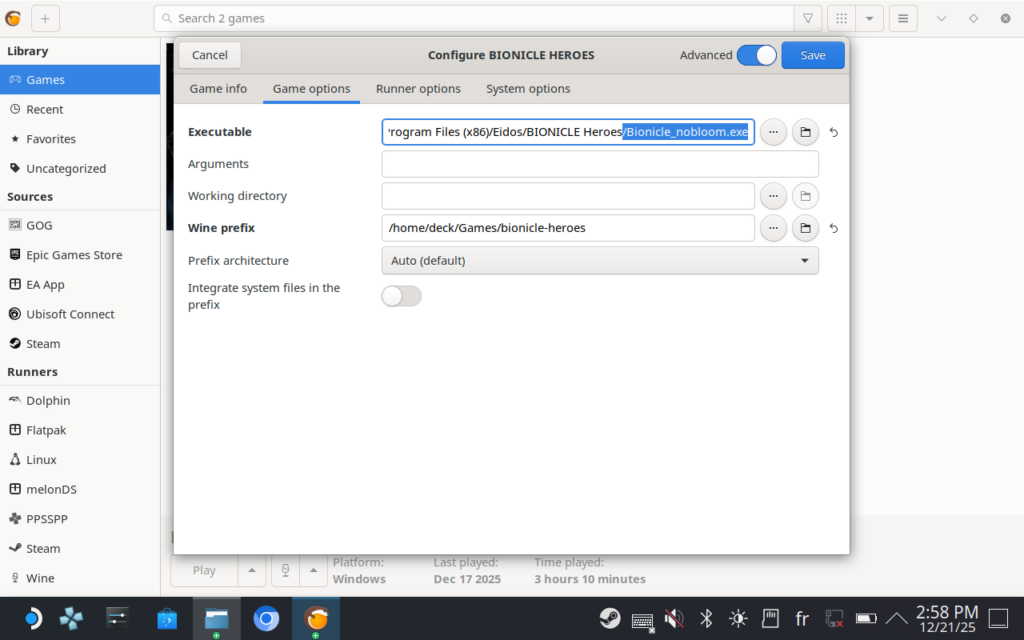Enable Integrate system files in the prefix

tap(401, 296)
